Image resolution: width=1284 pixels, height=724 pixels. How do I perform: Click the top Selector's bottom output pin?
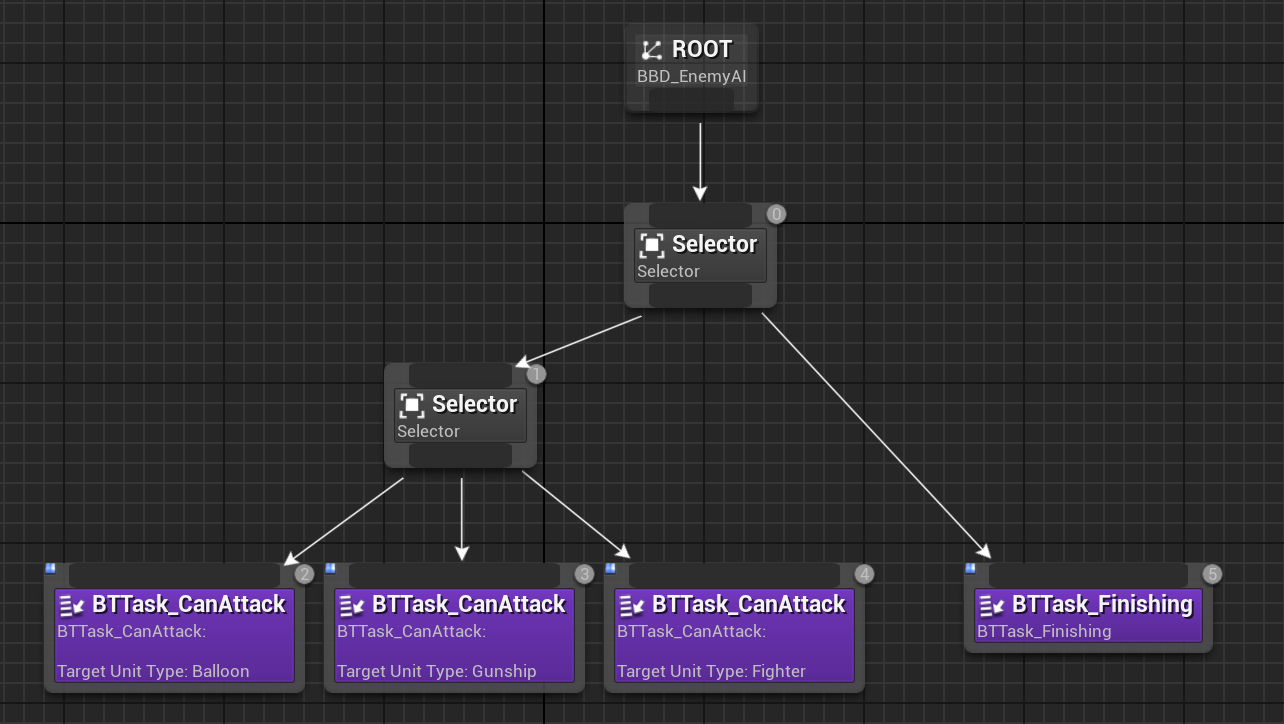(700, 295)
